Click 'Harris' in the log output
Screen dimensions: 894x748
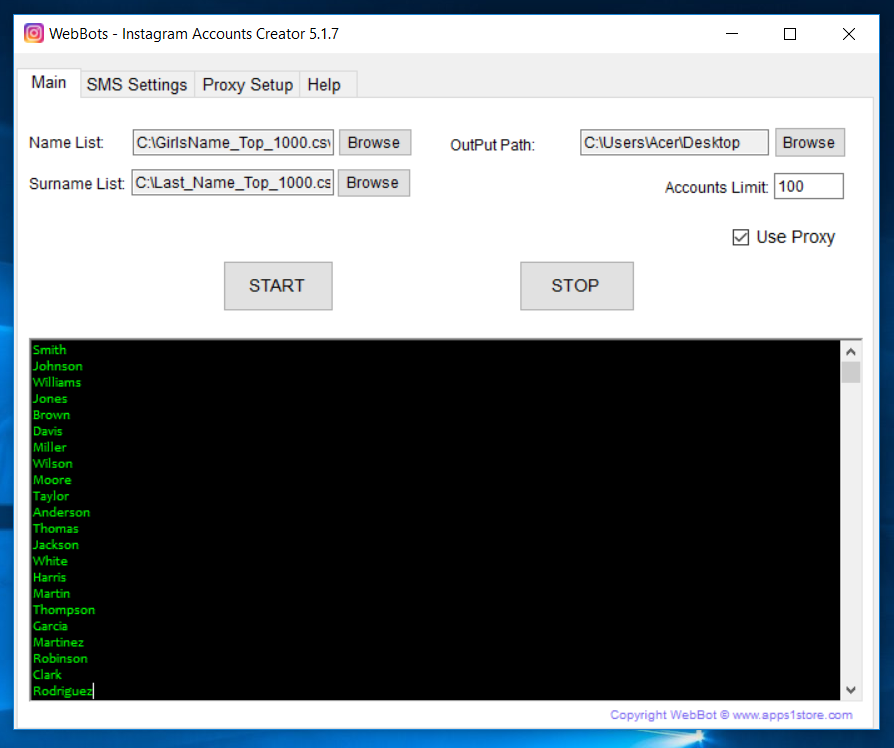(x=50, y=578)
